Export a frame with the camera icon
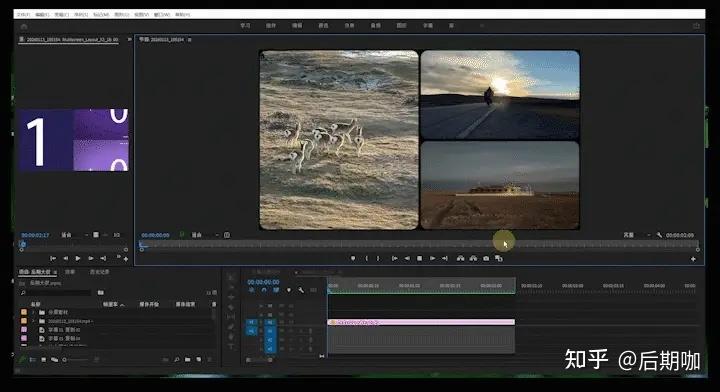The height and width of the screenshot is (392, 720). [x=486, y=258]
